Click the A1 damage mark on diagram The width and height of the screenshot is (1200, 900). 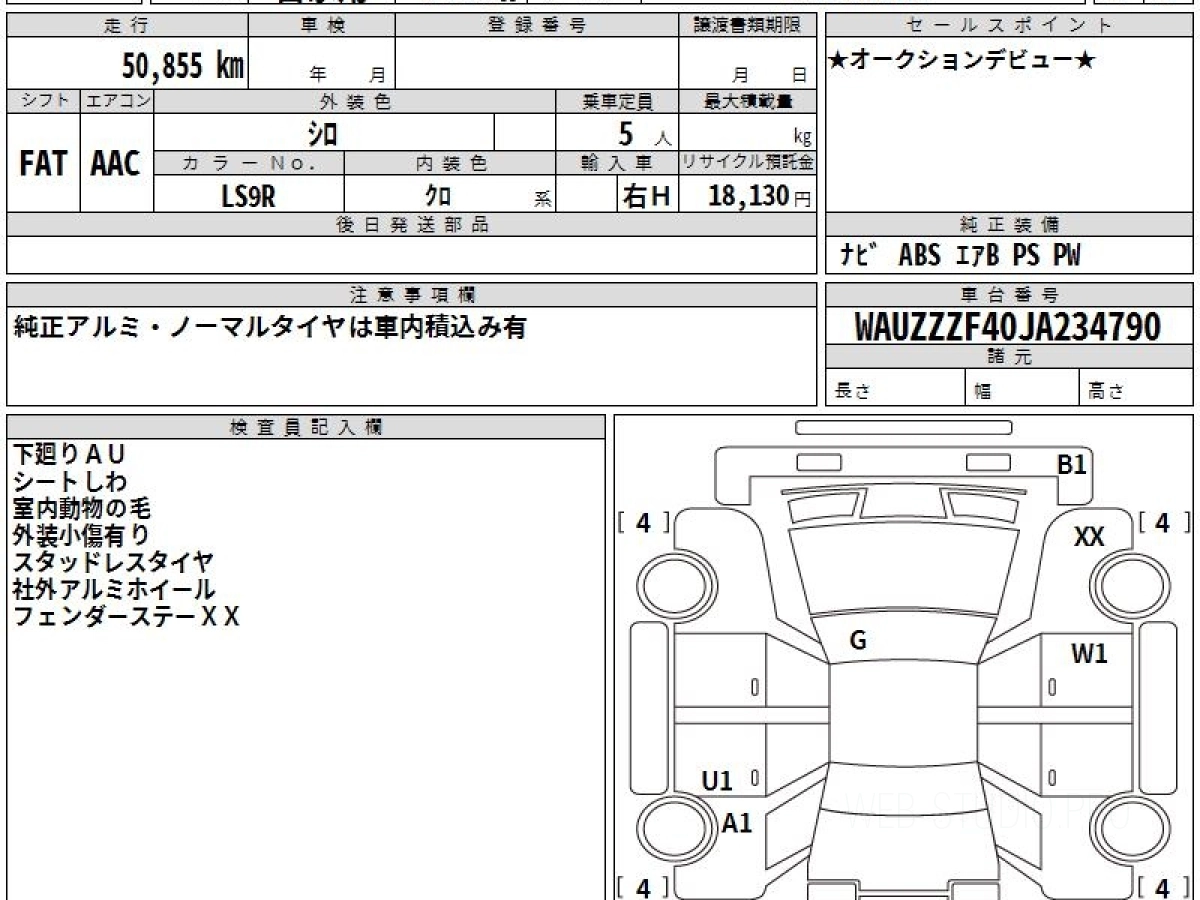pyautogui.click(x=737, y=823)
